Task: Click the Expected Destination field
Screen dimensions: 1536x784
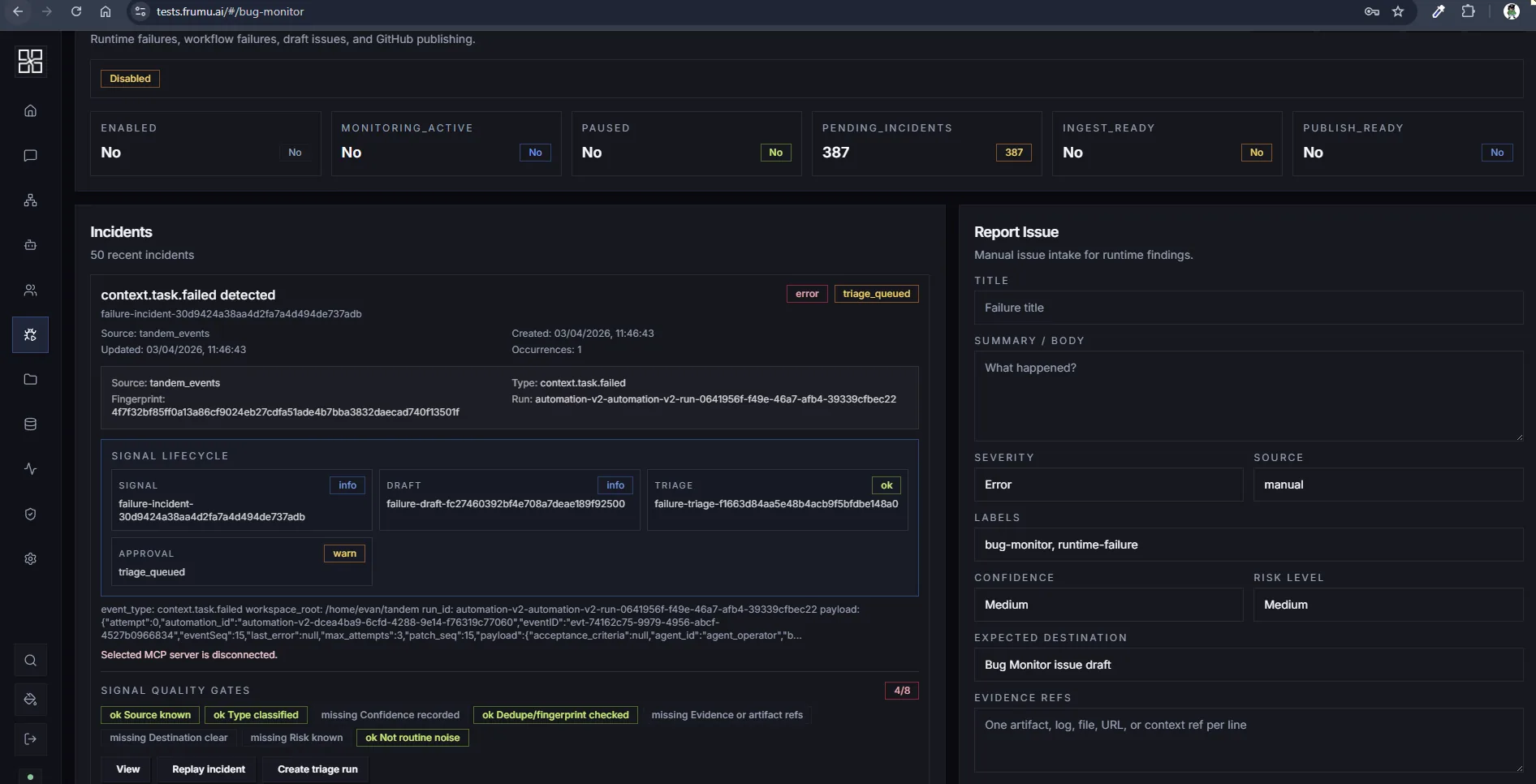Action: [x=1249, y=665]
